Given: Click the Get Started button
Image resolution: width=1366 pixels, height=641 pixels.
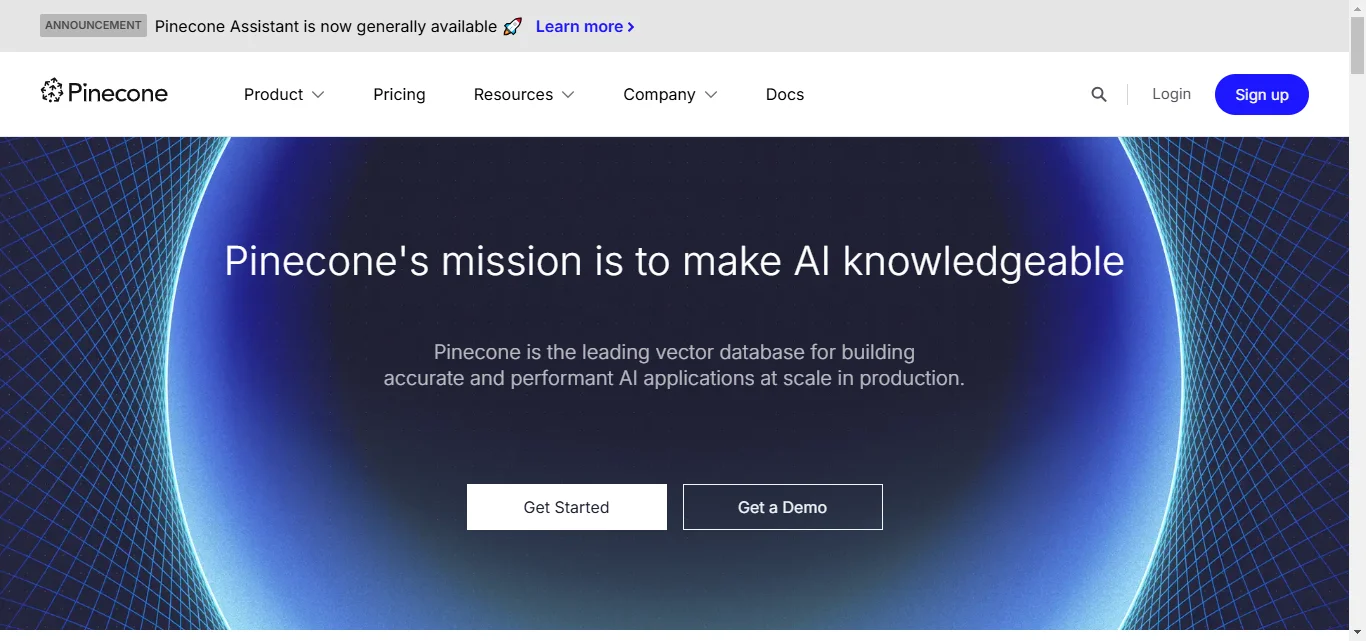Looking at the screenshot, I should [567, 507].
